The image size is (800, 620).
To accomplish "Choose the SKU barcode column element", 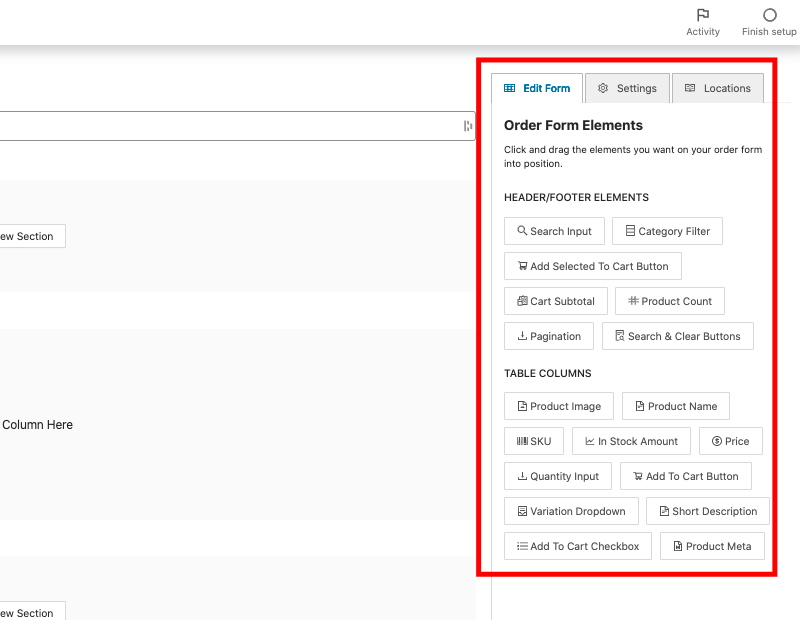I will [x=534, y=441].
